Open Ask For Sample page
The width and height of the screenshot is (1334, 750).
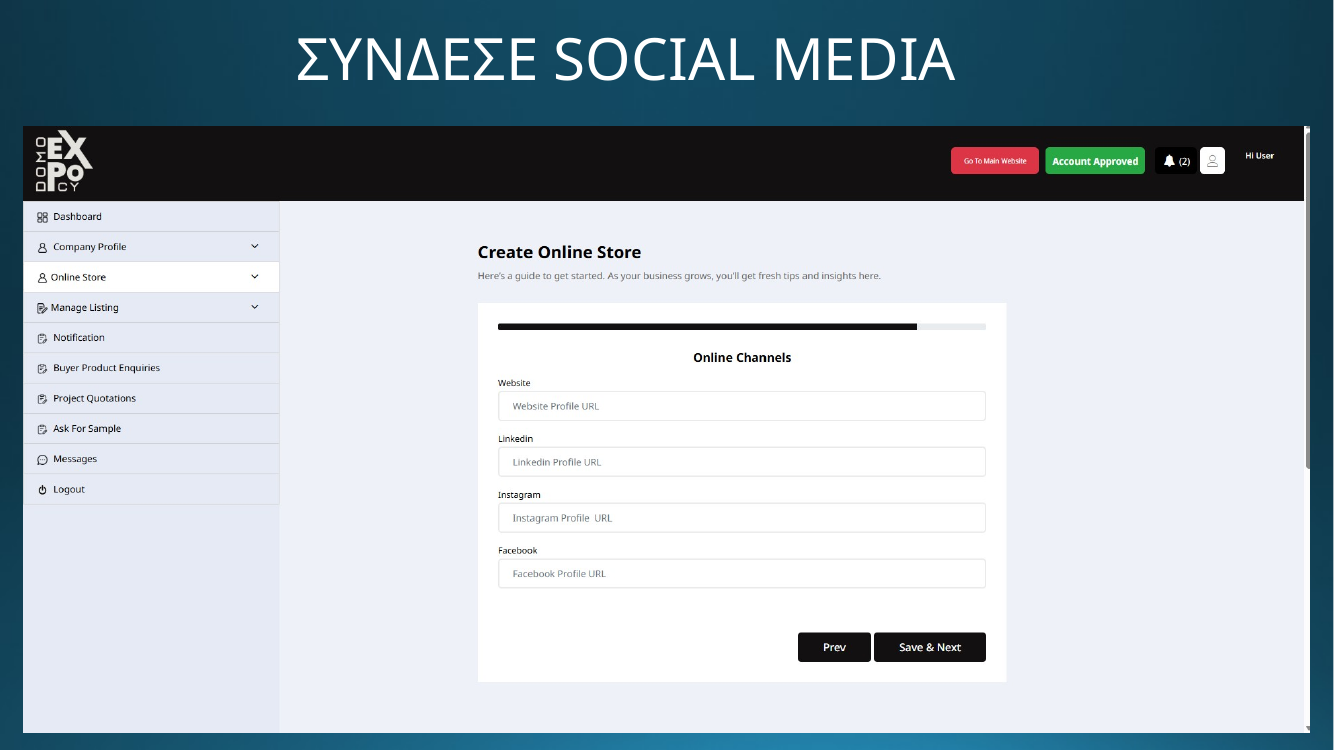click(151, 428)
